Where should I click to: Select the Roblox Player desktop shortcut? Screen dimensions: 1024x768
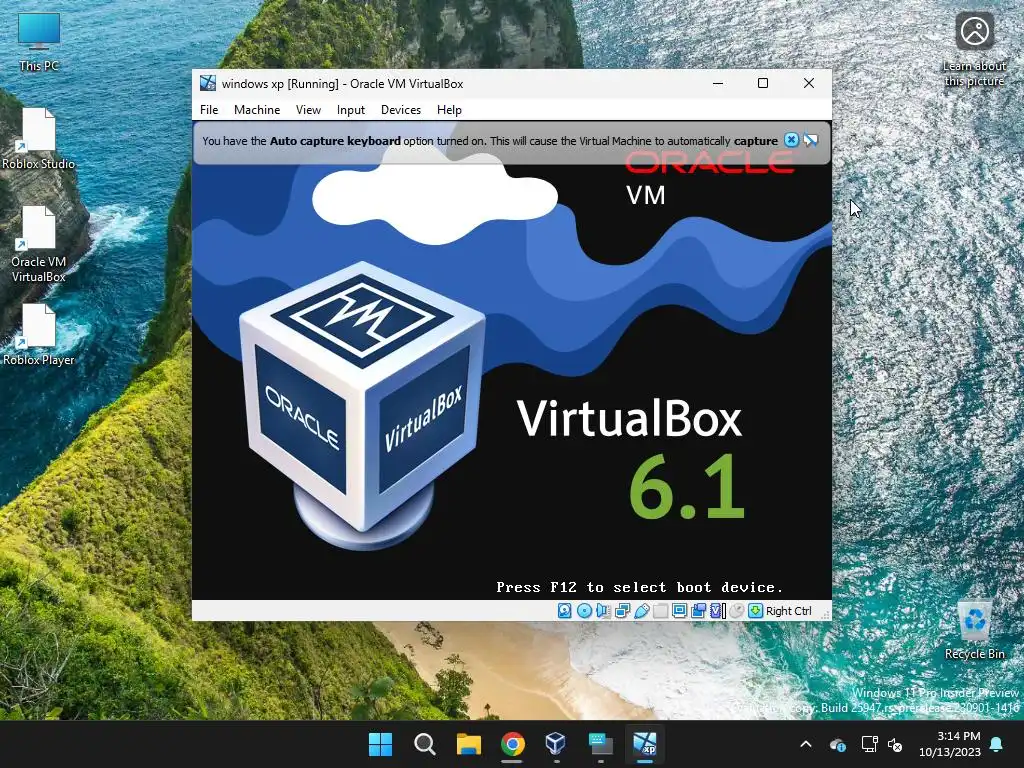(39, 336)
